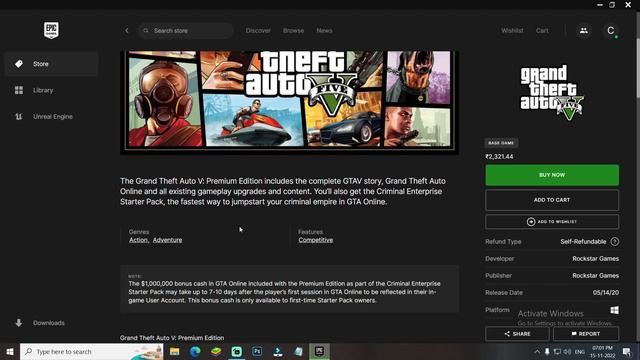Click the ₹2,321.44 price text
This screenshot has height=360, width=640.
(499, 157)
